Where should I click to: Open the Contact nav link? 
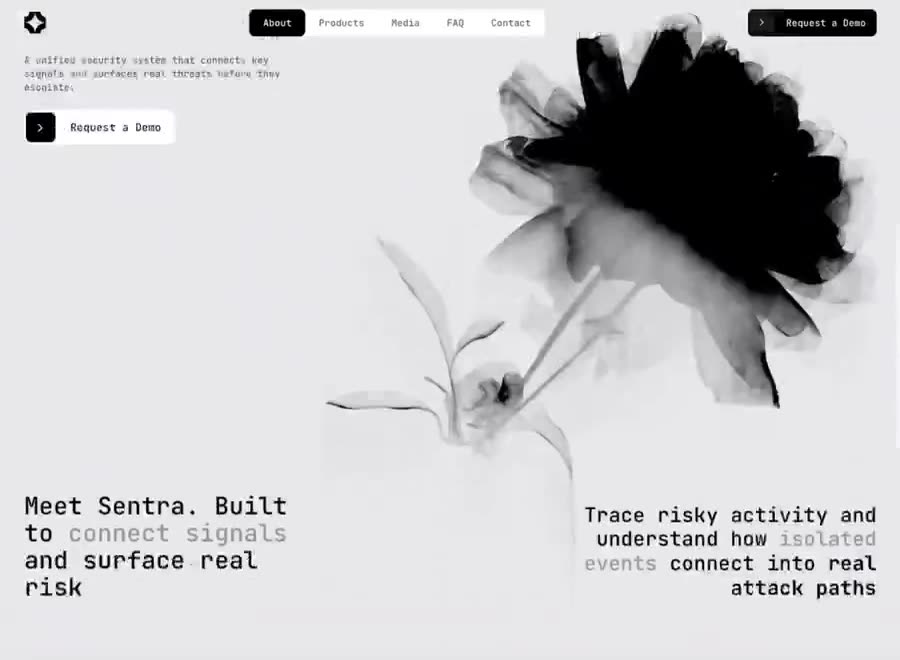[511, 23]
